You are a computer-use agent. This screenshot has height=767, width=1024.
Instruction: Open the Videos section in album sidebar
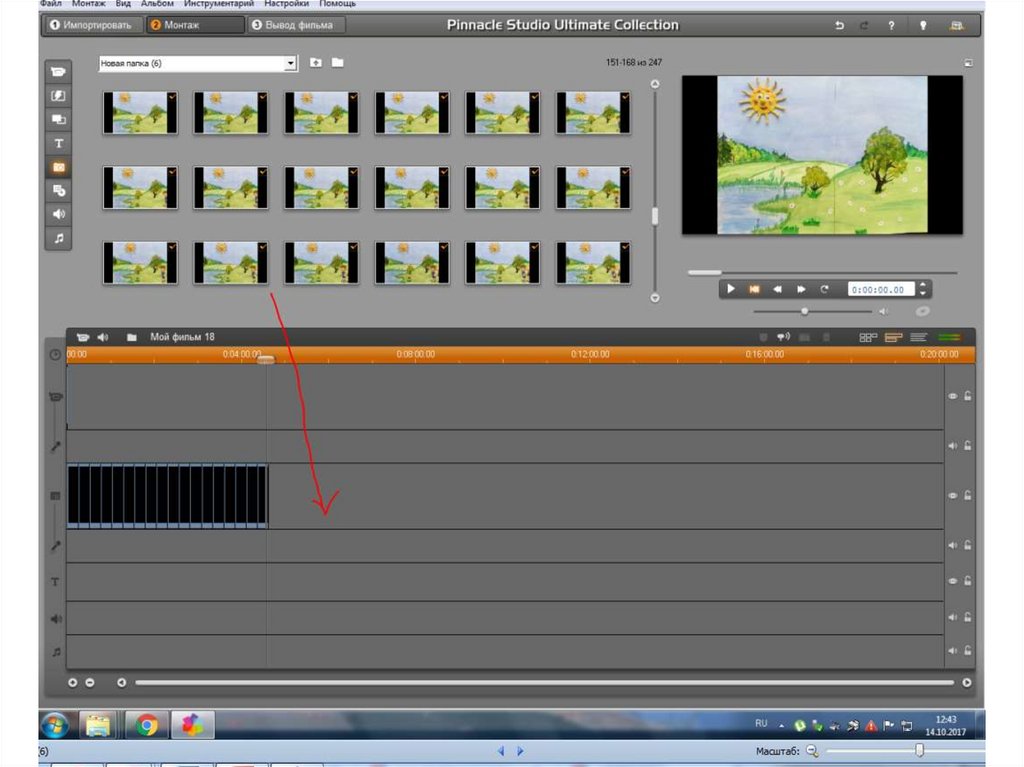click(59, 71)
